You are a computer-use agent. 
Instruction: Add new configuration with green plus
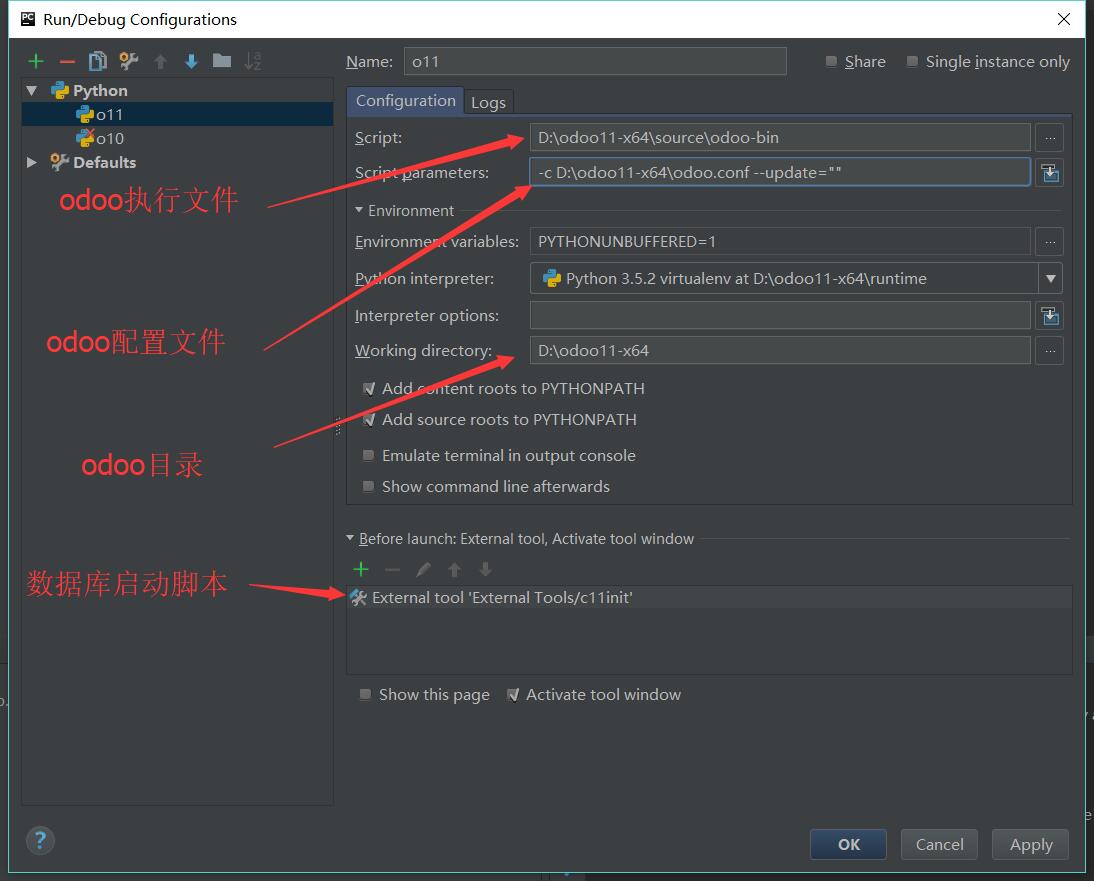36,61
